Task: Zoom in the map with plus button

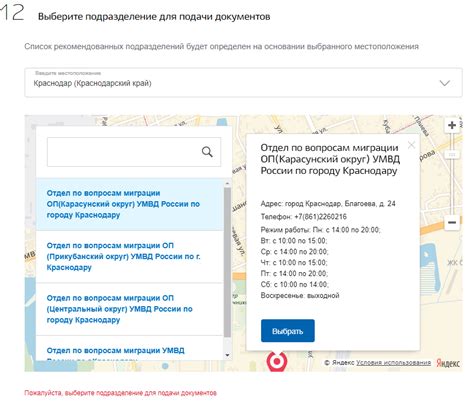Action: (452, 125)
